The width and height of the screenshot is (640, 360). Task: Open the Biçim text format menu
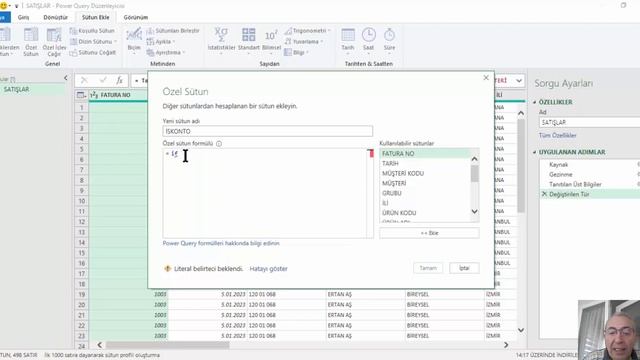134,40
